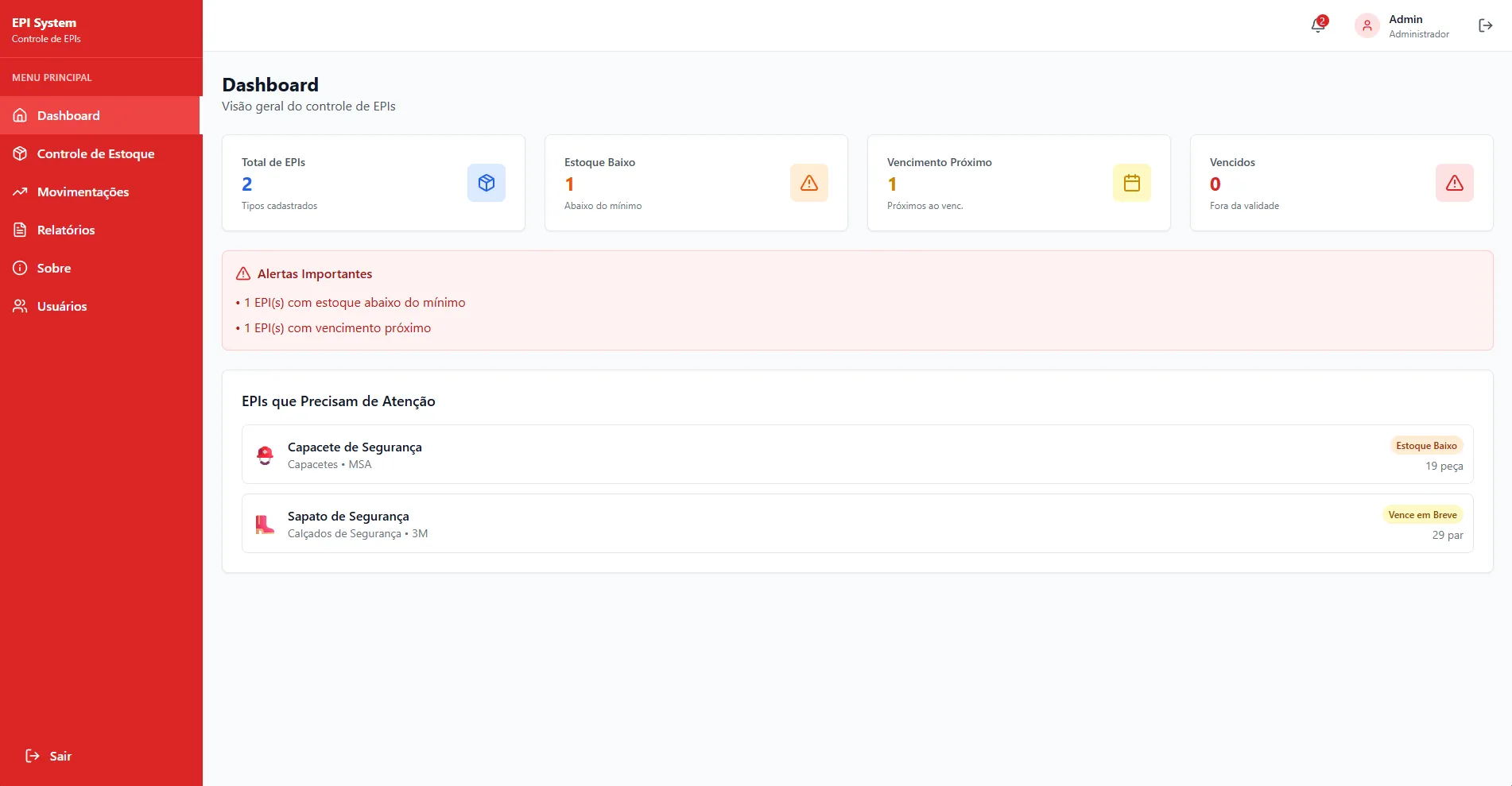The width and height of the screenshot is (1512, 786).
Task: Navigate to Usuários section
Action: pos(62,306)
